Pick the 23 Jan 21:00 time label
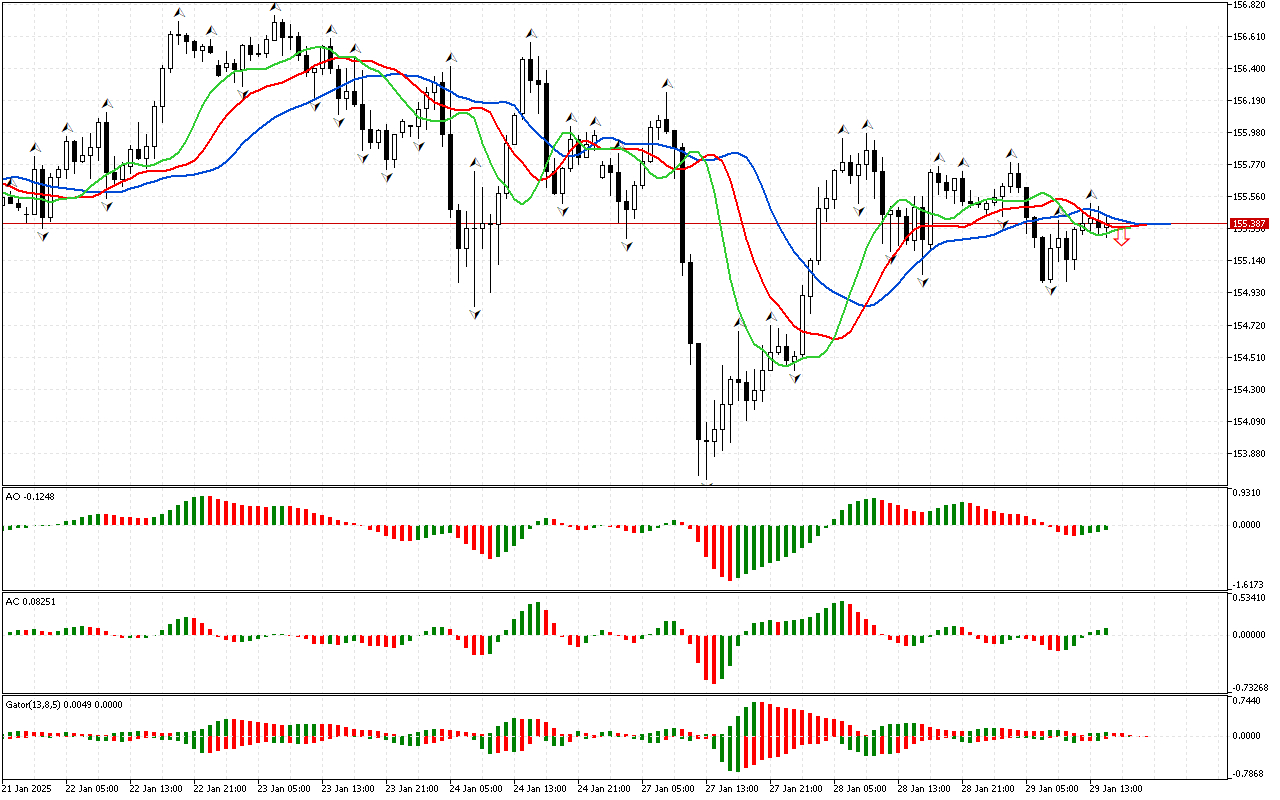The height and width of the screenshot is (800, 1280). pos(412,788)
